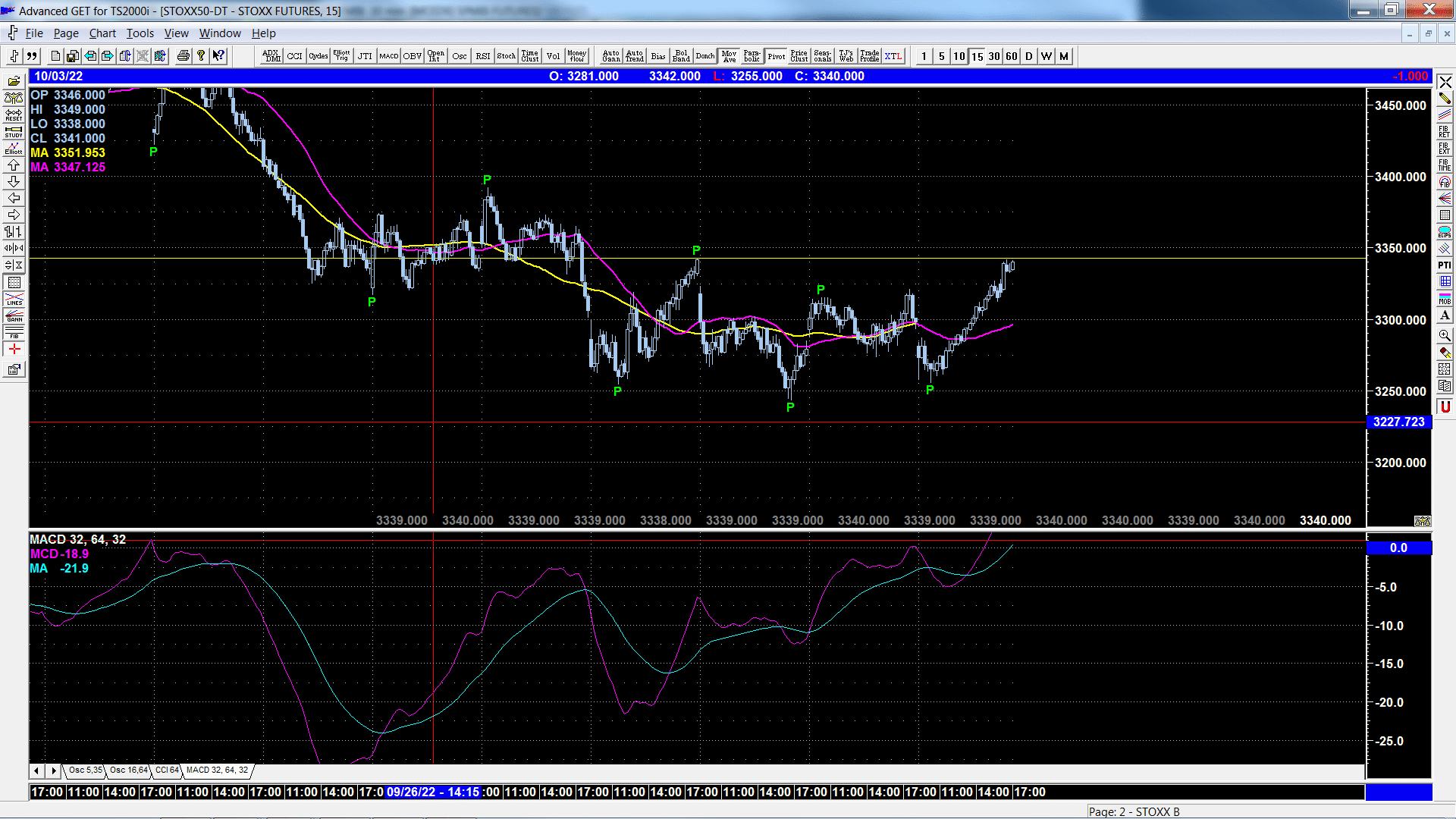Click the 3227.723 red price level marker
This screenshot has width=1456, height=819.
(1399, 422)
